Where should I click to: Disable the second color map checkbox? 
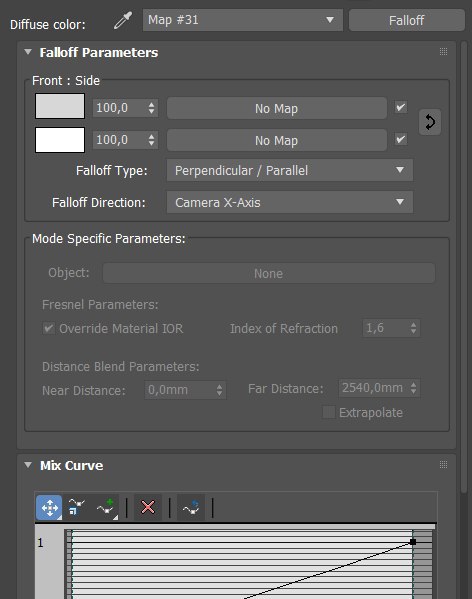point(401,139)
